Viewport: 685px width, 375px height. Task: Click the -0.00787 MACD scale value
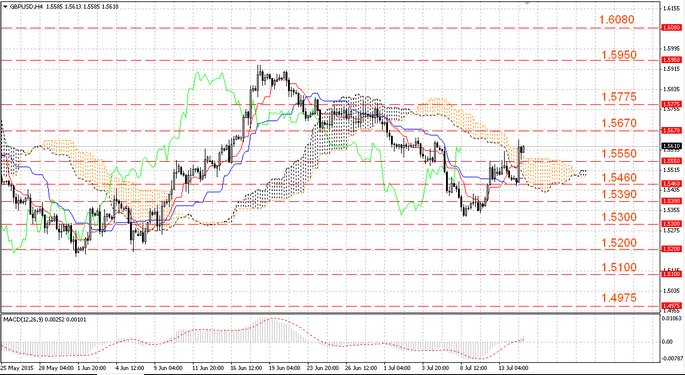click(x=673, y=358)
